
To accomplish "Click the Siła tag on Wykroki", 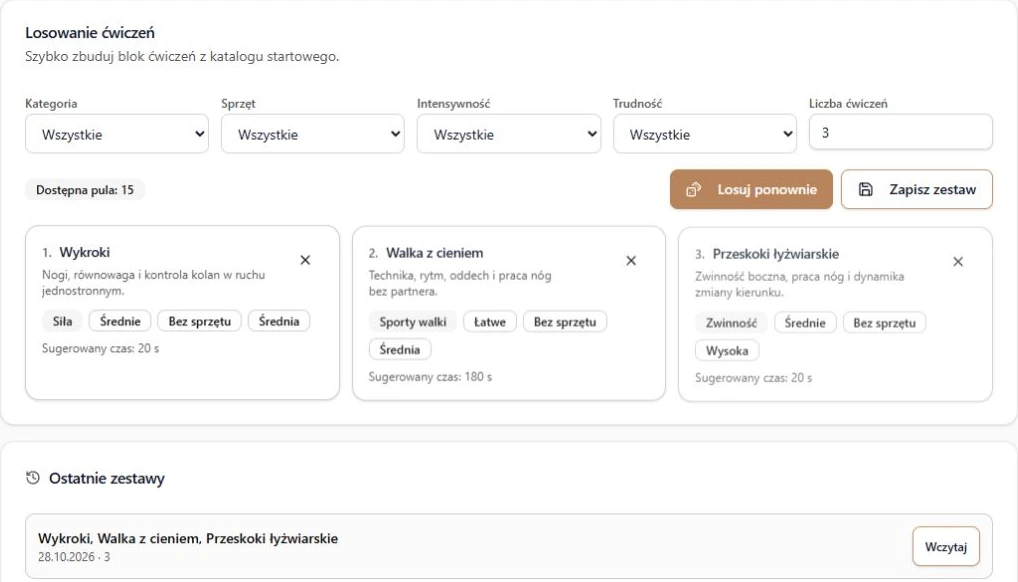I will [x=62, y=322].
